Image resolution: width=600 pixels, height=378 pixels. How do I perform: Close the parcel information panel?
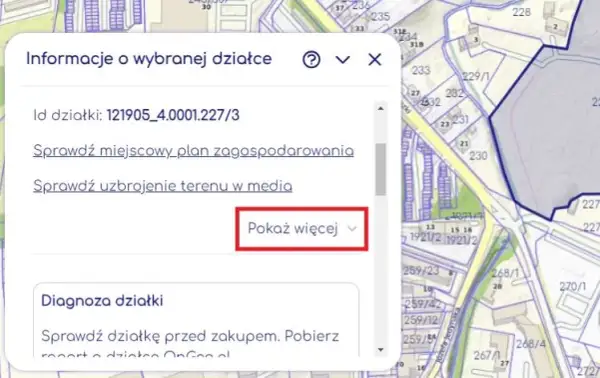pyautogui.click(x=375, y=59)
